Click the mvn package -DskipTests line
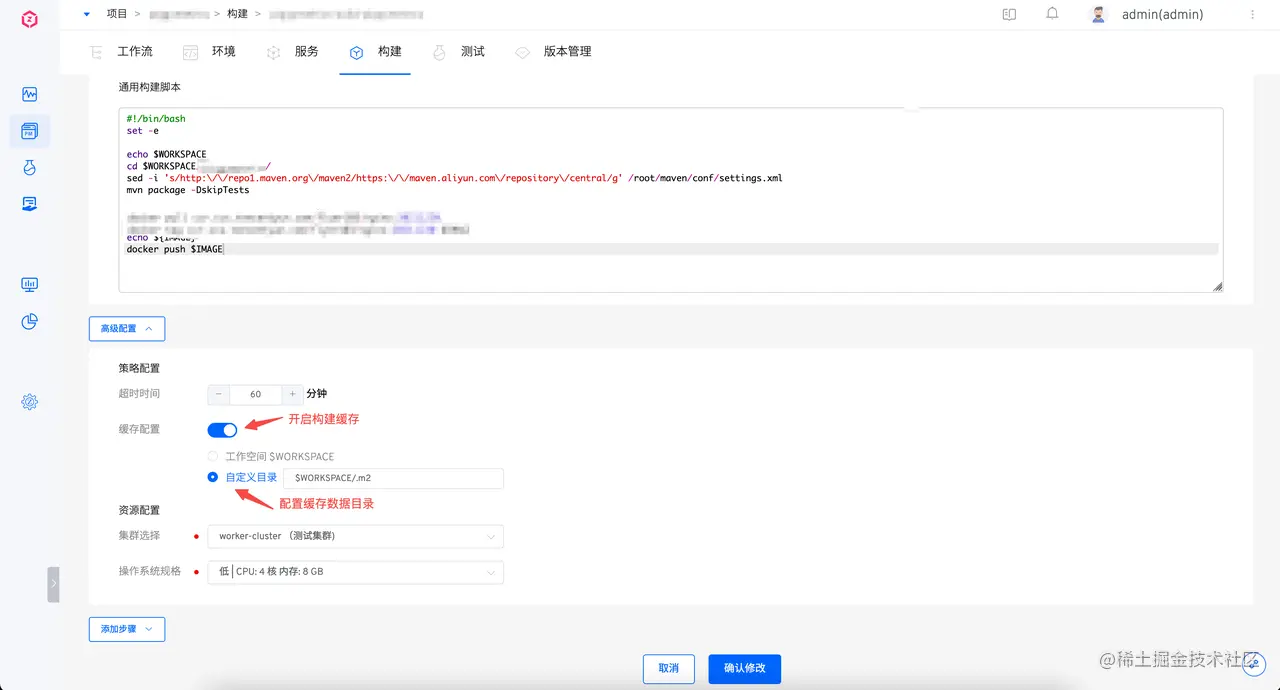 pyautogui.click(x=188, y=189)
